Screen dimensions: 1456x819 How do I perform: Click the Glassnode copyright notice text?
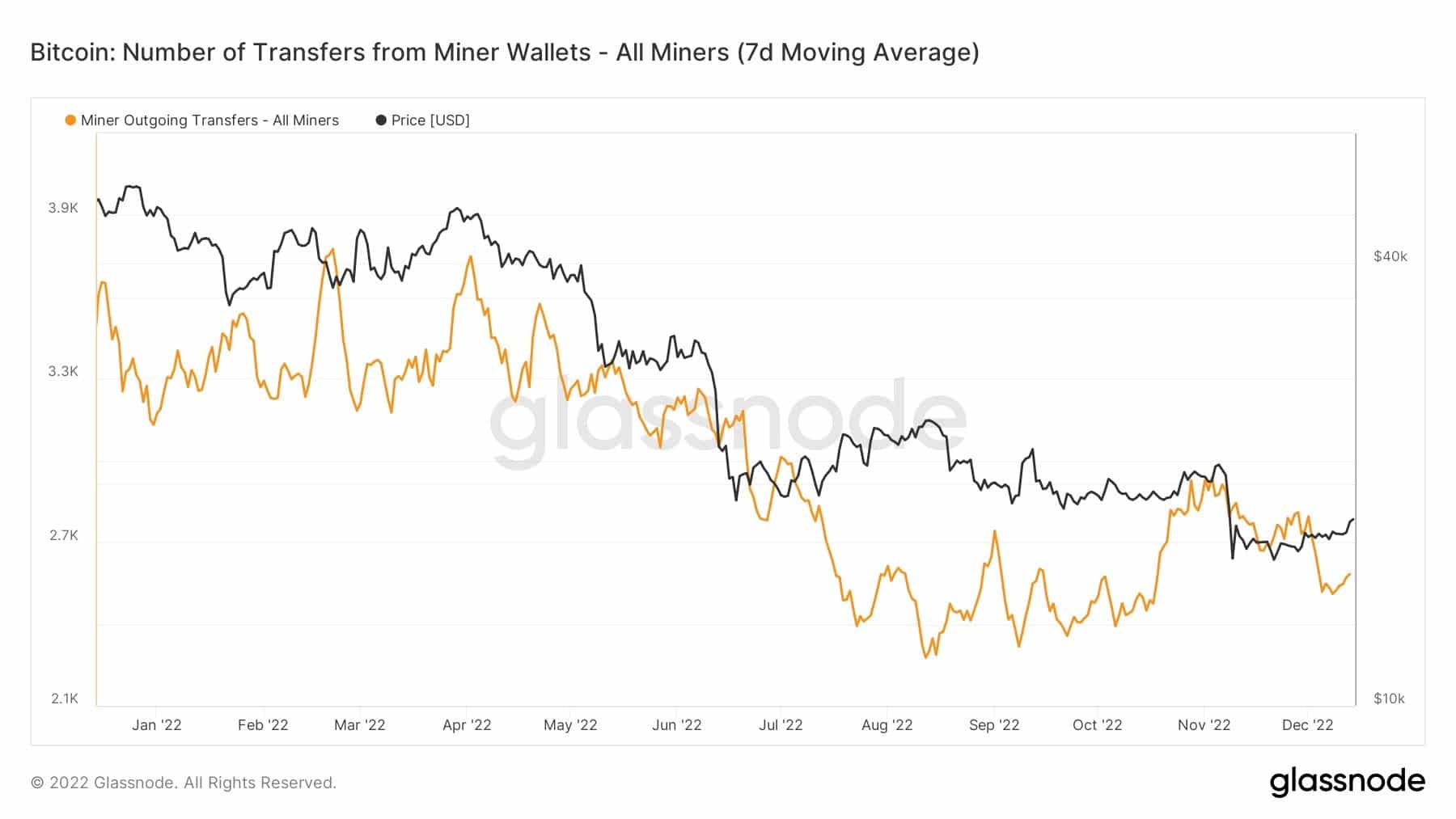tap(184, 783)
